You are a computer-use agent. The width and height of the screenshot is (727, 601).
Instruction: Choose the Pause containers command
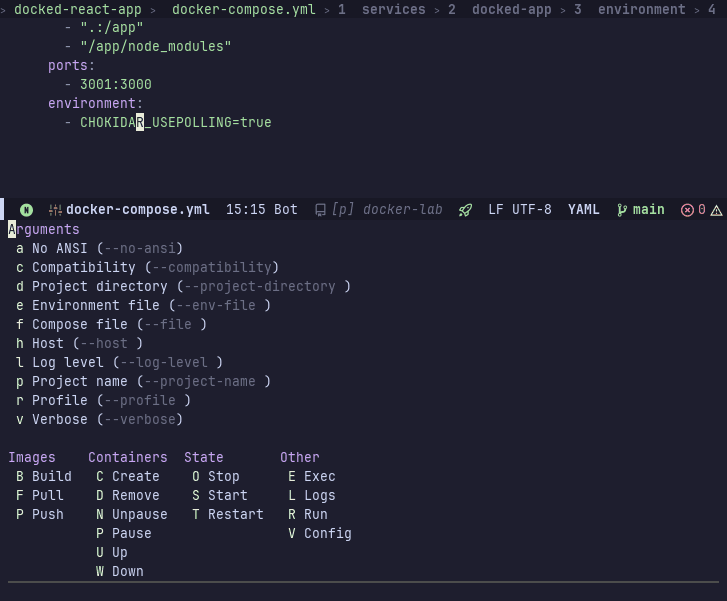(x=123, y=534)
